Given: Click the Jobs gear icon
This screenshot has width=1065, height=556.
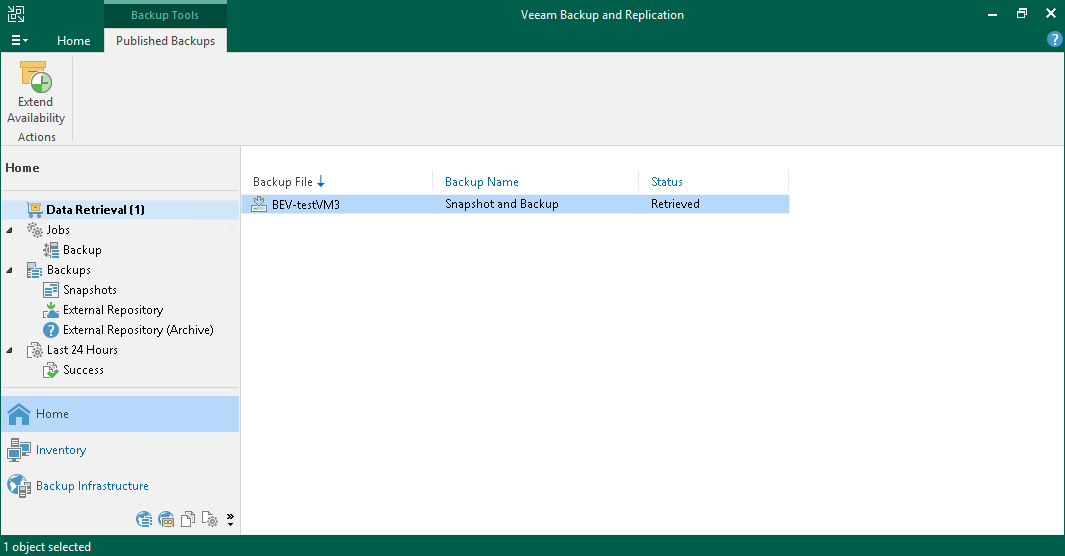Looking at the screenshot, I should coord(35,230).
